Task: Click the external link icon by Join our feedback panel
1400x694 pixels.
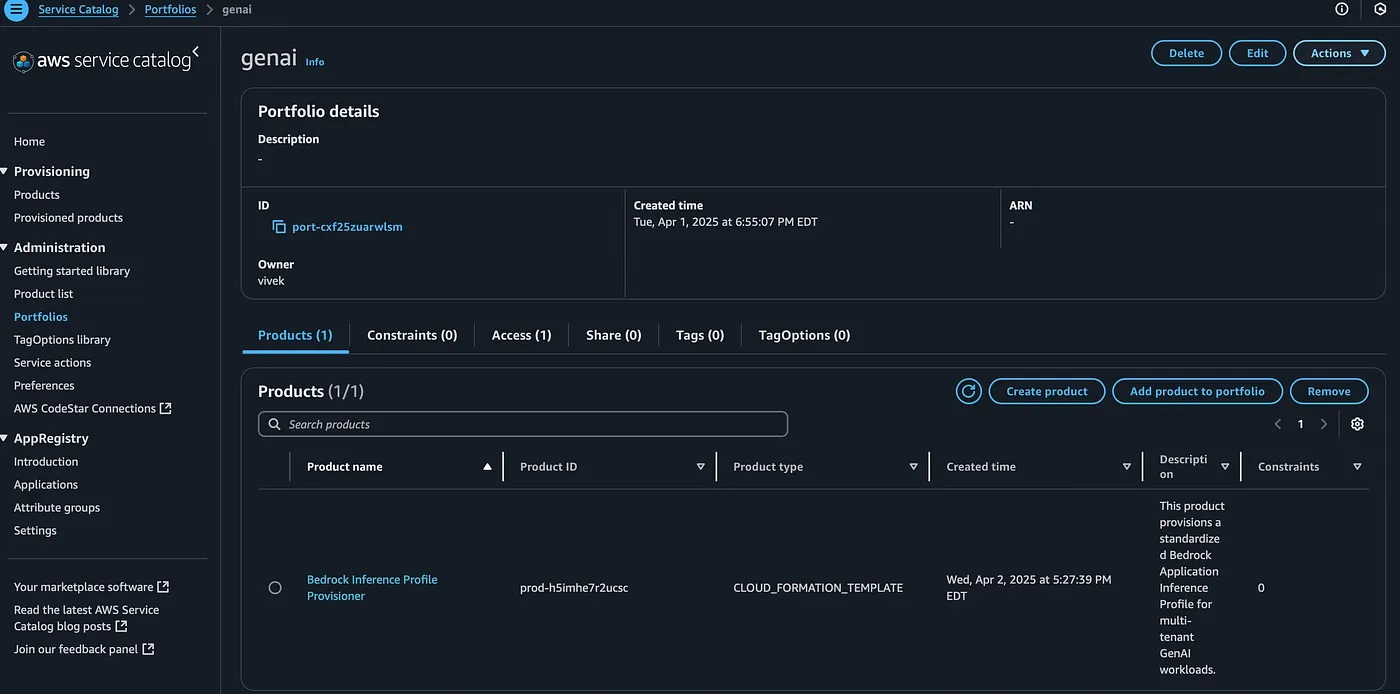Action: click(x=148, y=649)
